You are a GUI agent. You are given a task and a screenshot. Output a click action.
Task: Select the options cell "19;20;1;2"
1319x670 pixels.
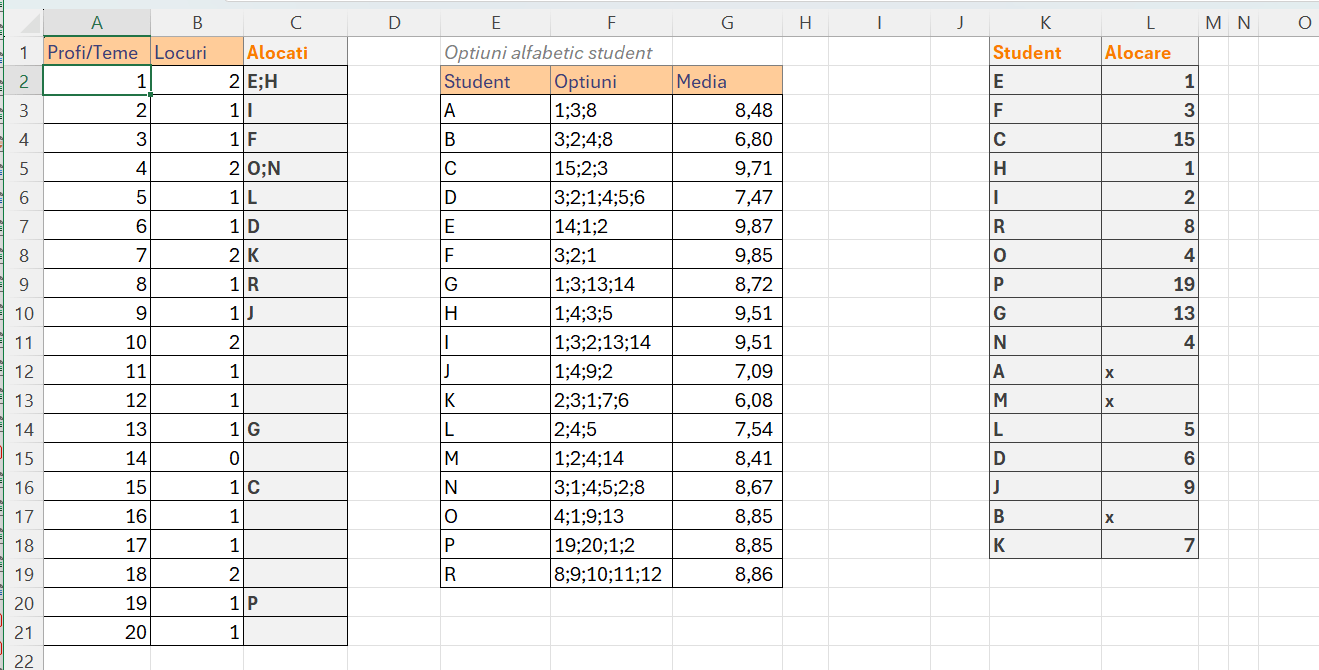[611, 545]
